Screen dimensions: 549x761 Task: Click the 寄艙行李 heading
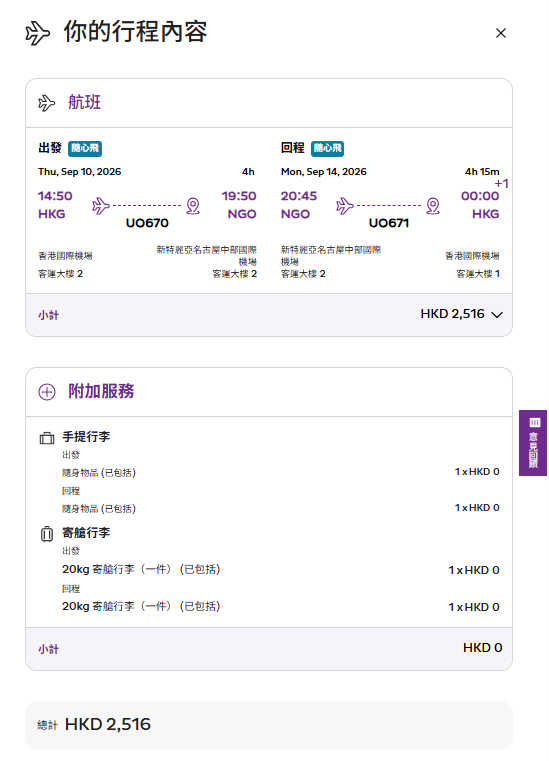tap(86, 532)
